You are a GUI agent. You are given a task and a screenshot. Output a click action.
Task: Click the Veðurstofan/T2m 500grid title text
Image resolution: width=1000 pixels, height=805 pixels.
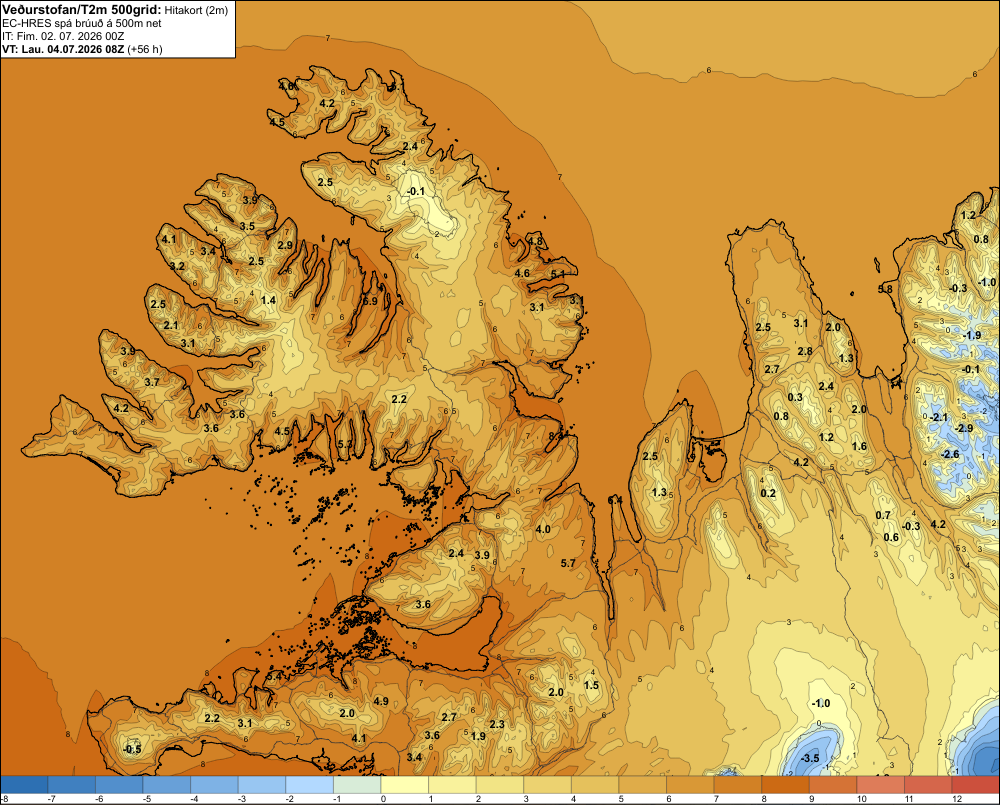[81, 9]
